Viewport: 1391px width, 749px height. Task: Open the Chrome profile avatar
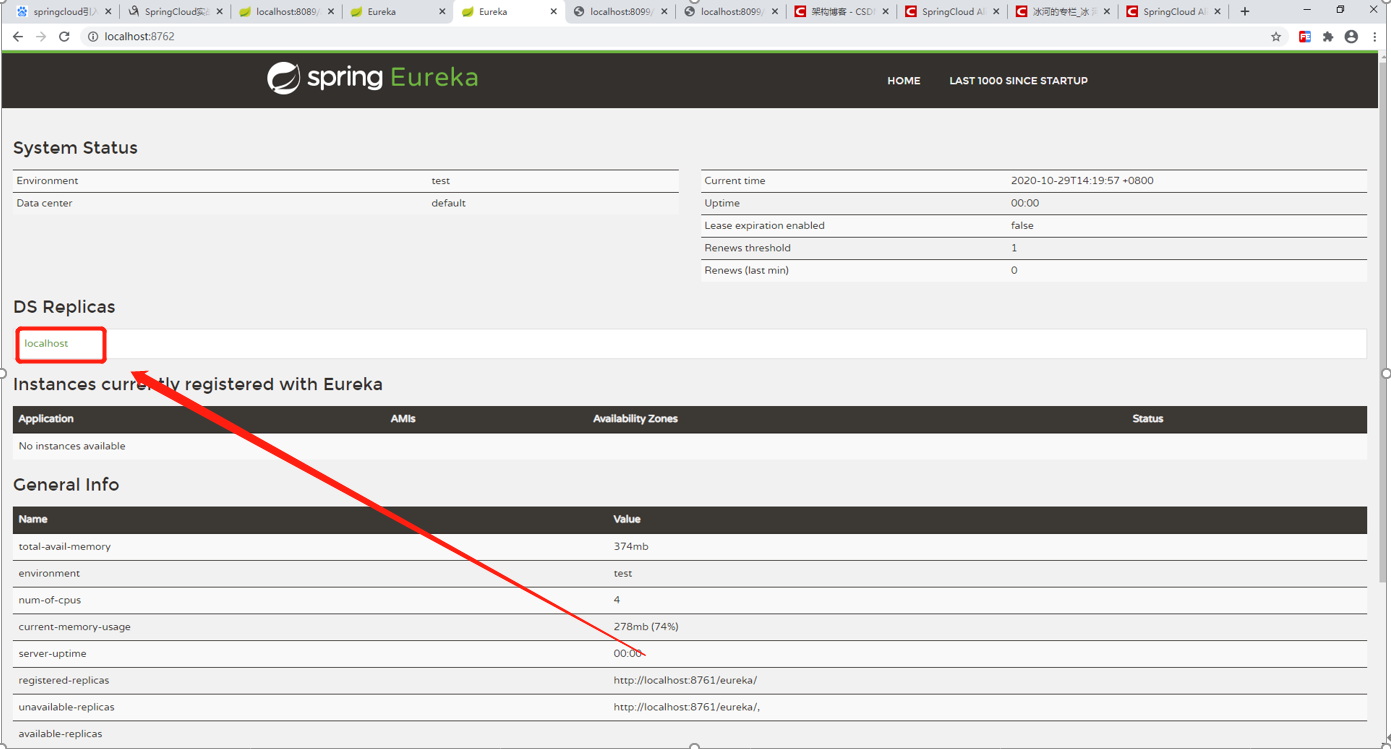(1351, 37)
